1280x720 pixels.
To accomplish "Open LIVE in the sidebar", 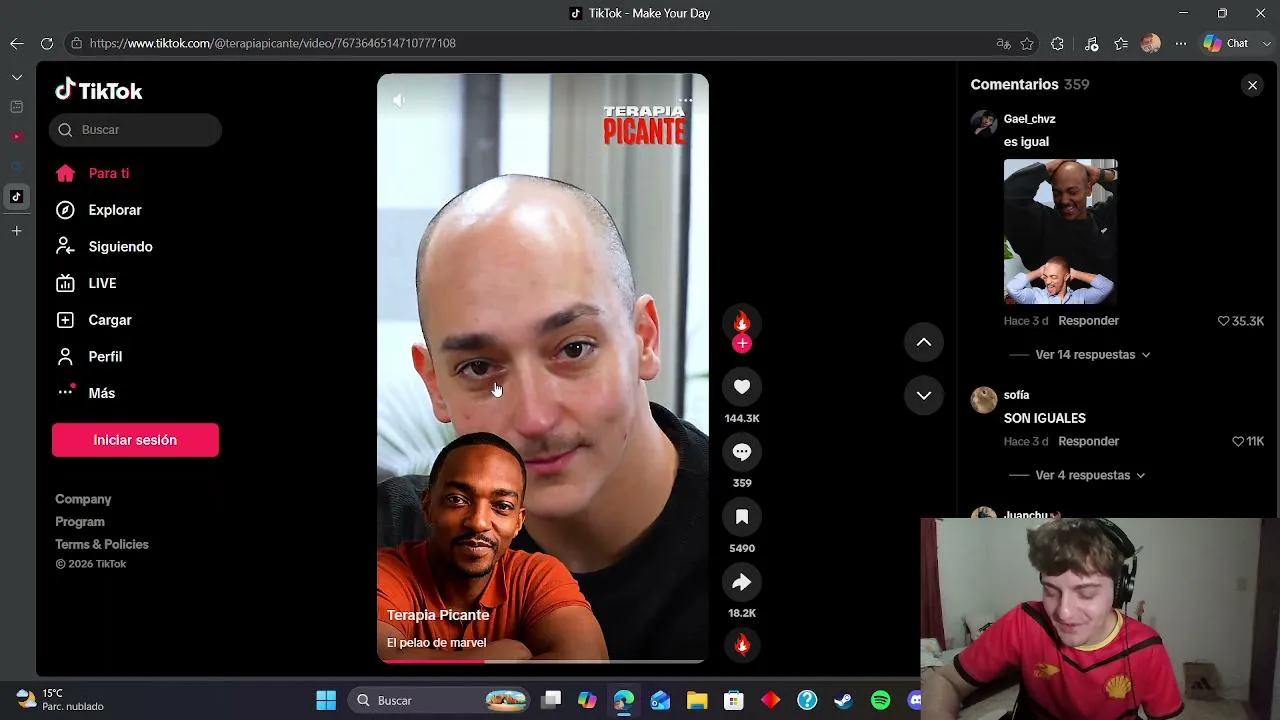I will (102, 283).
